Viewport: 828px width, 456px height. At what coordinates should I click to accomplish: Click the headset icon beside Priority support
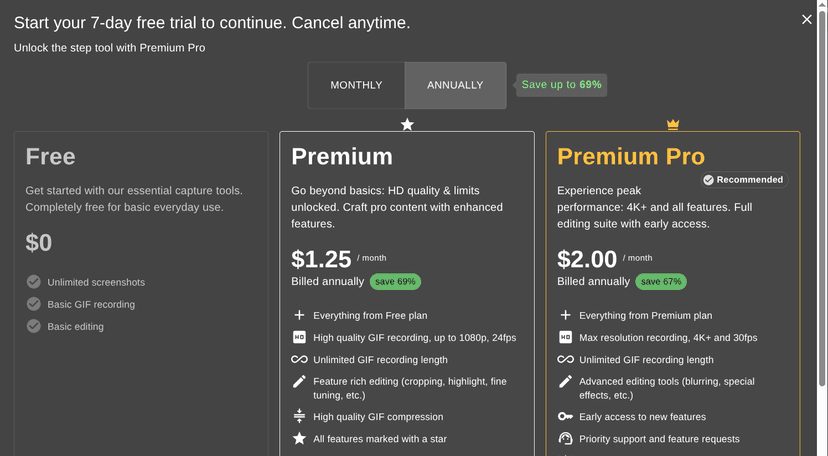pyautogui.click(x=565, y=439)
